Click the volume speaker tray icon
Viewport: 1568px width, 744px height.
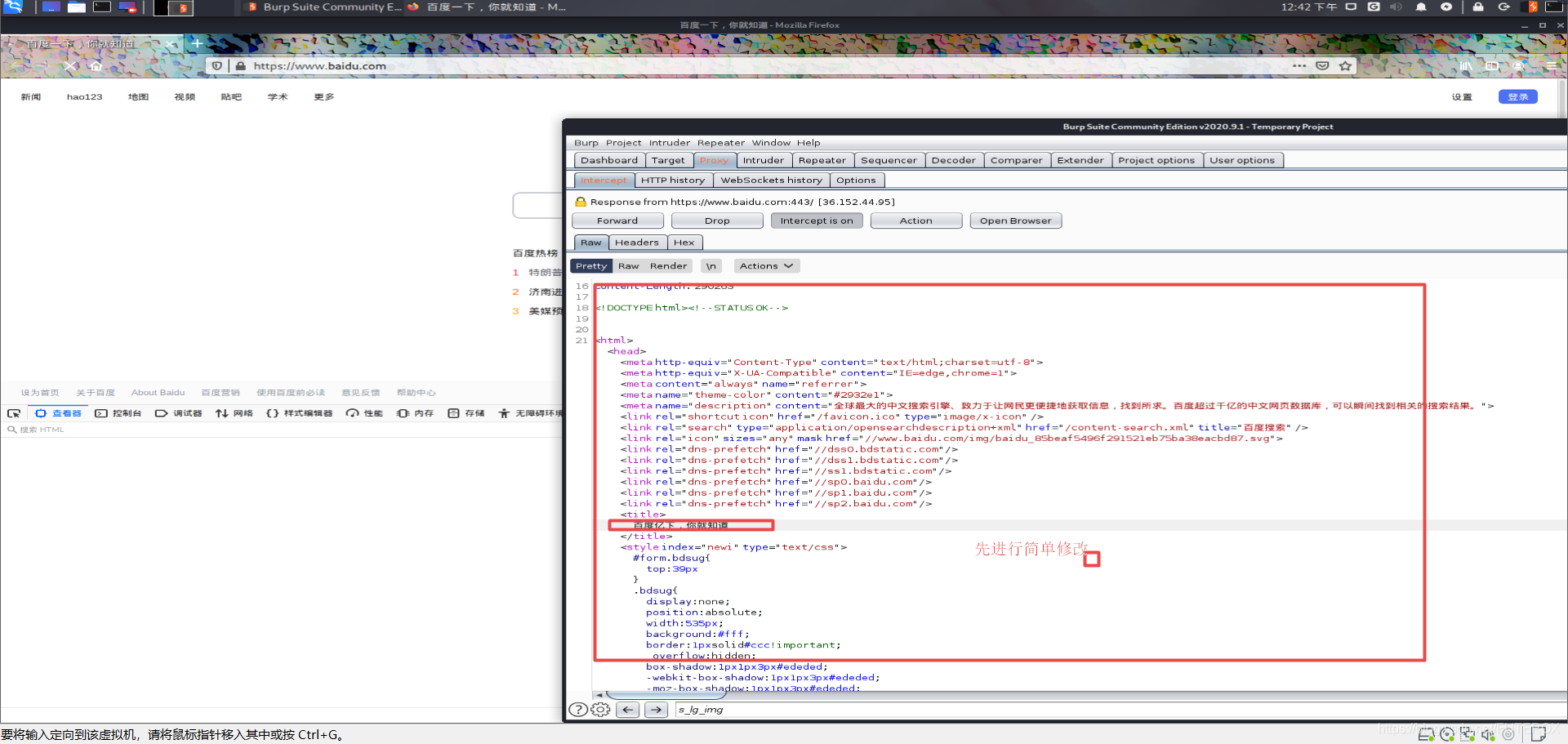point(1396,7)
